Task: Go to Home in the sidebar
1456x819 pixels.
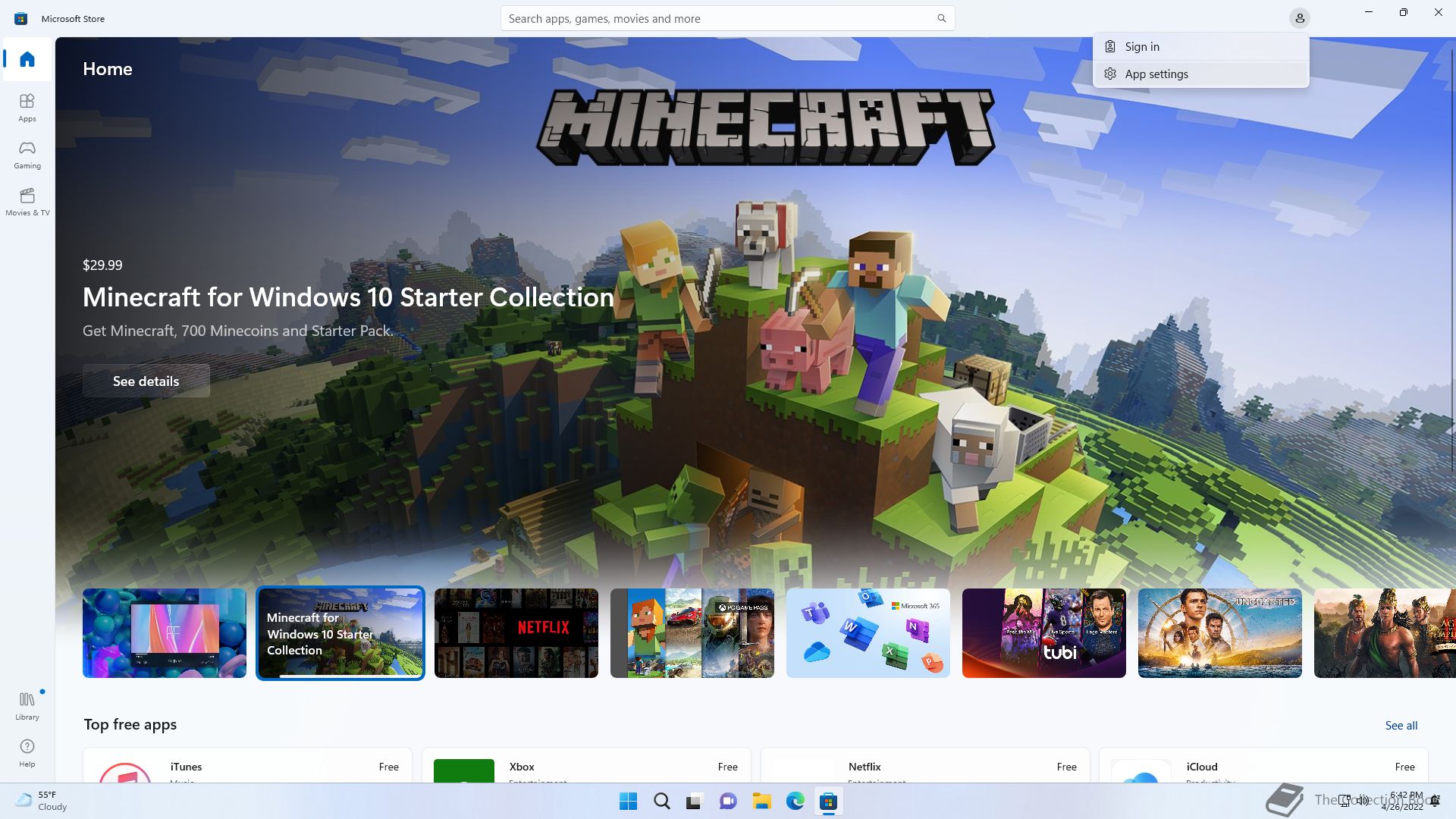Action: point(27,59)
